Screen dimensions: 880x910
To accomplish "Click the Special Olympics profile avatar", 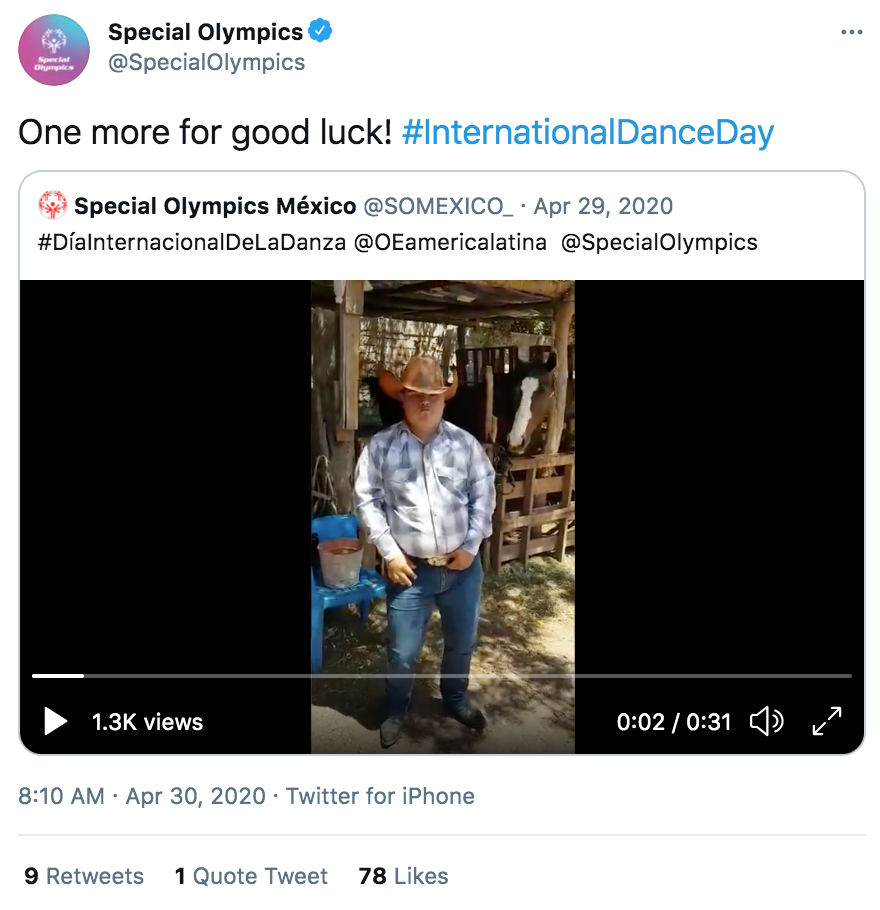I will coord(54,50).
